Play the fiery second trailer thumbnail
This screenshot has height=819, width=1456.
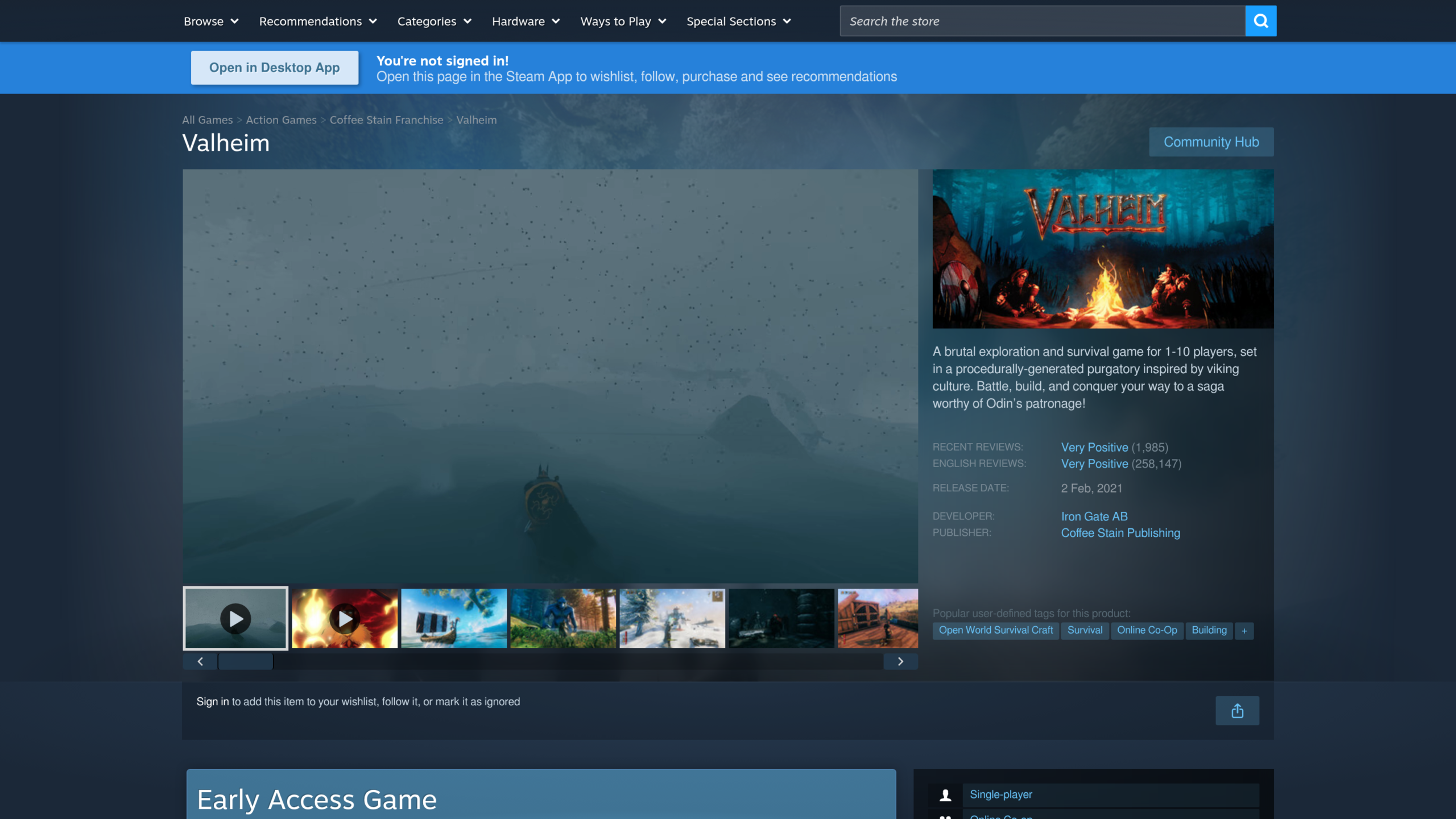(345, 618)
